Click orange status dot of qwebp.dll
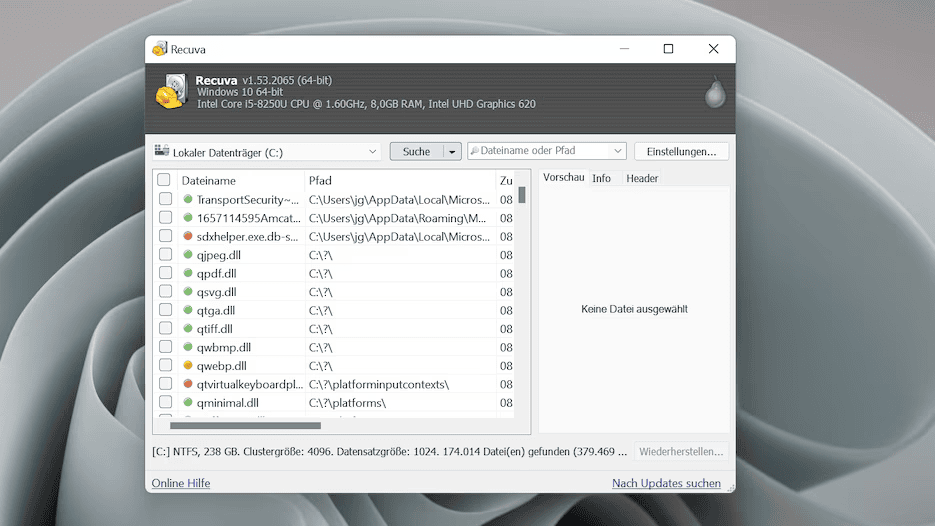 click(187, 366)
